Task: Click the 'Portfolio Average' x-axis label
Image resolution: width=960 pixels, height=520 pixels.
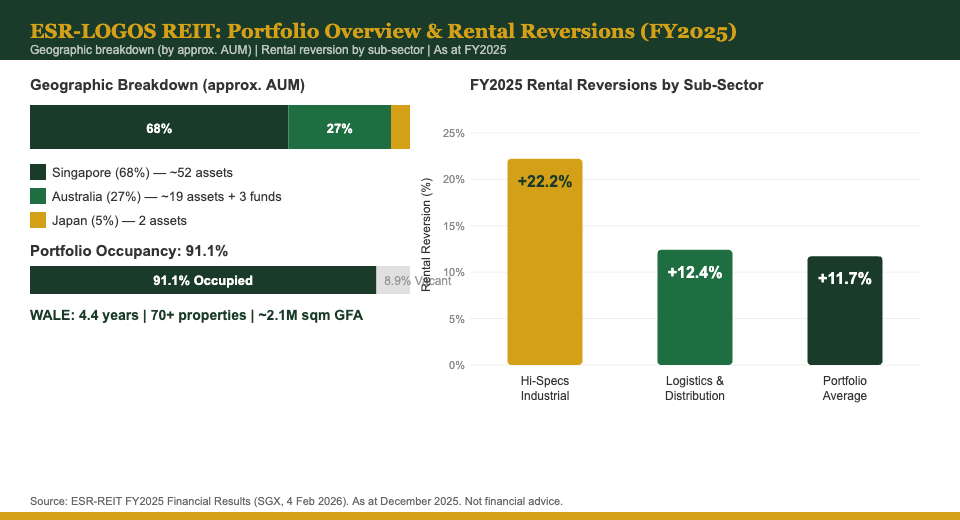Action: [x=845, y=388]
